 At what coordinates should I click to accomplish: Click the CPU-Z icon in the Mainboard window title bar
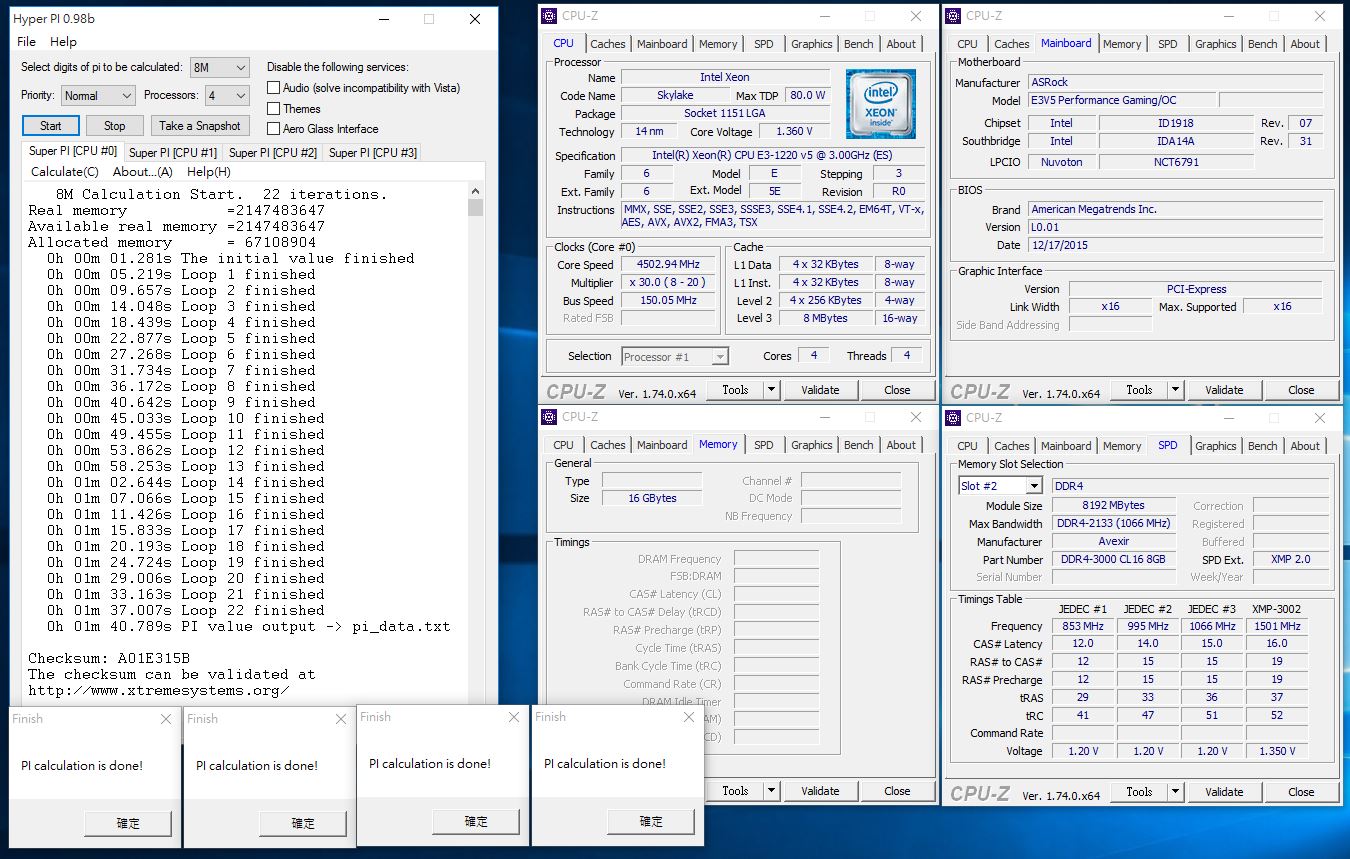(x=953, y=15)
